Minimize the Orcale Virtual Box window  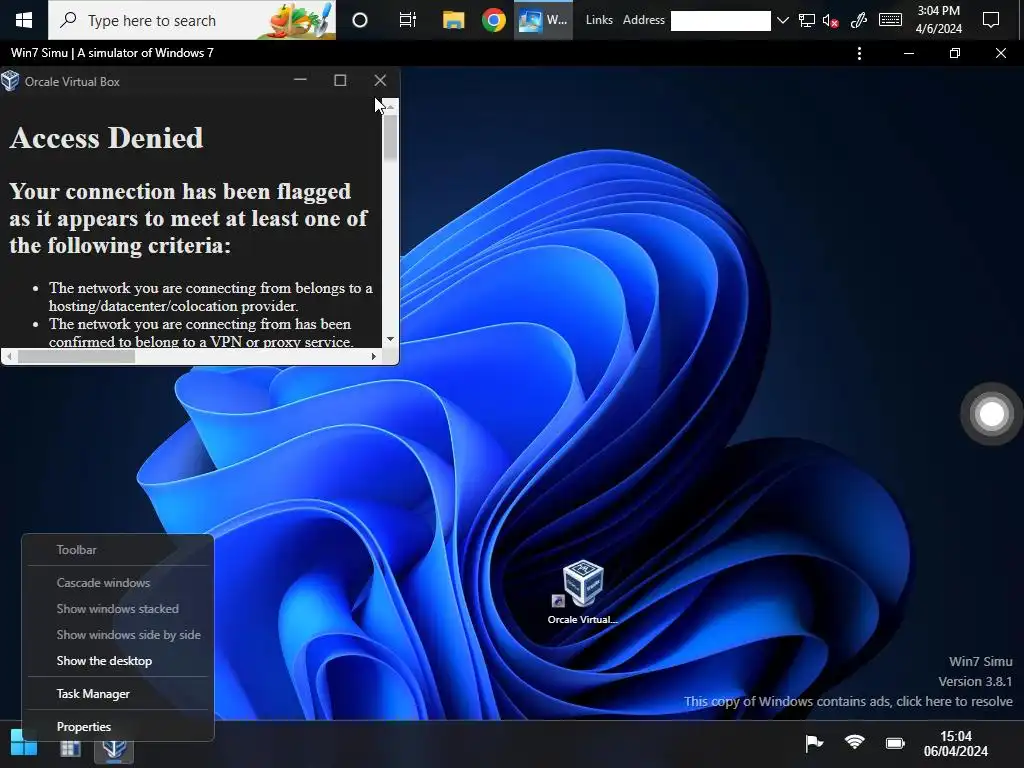coord(300,80)
